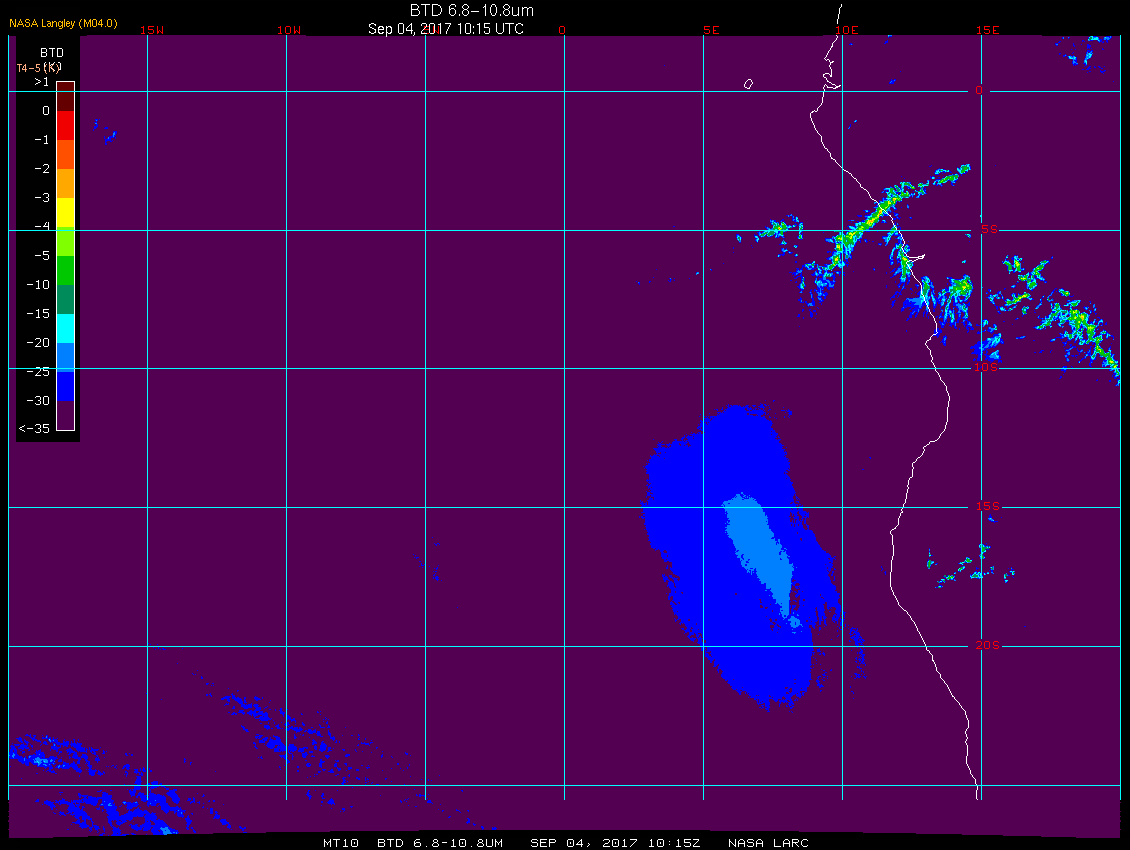
Task: Click the "-5" legend value
Action: pos(42,256)
